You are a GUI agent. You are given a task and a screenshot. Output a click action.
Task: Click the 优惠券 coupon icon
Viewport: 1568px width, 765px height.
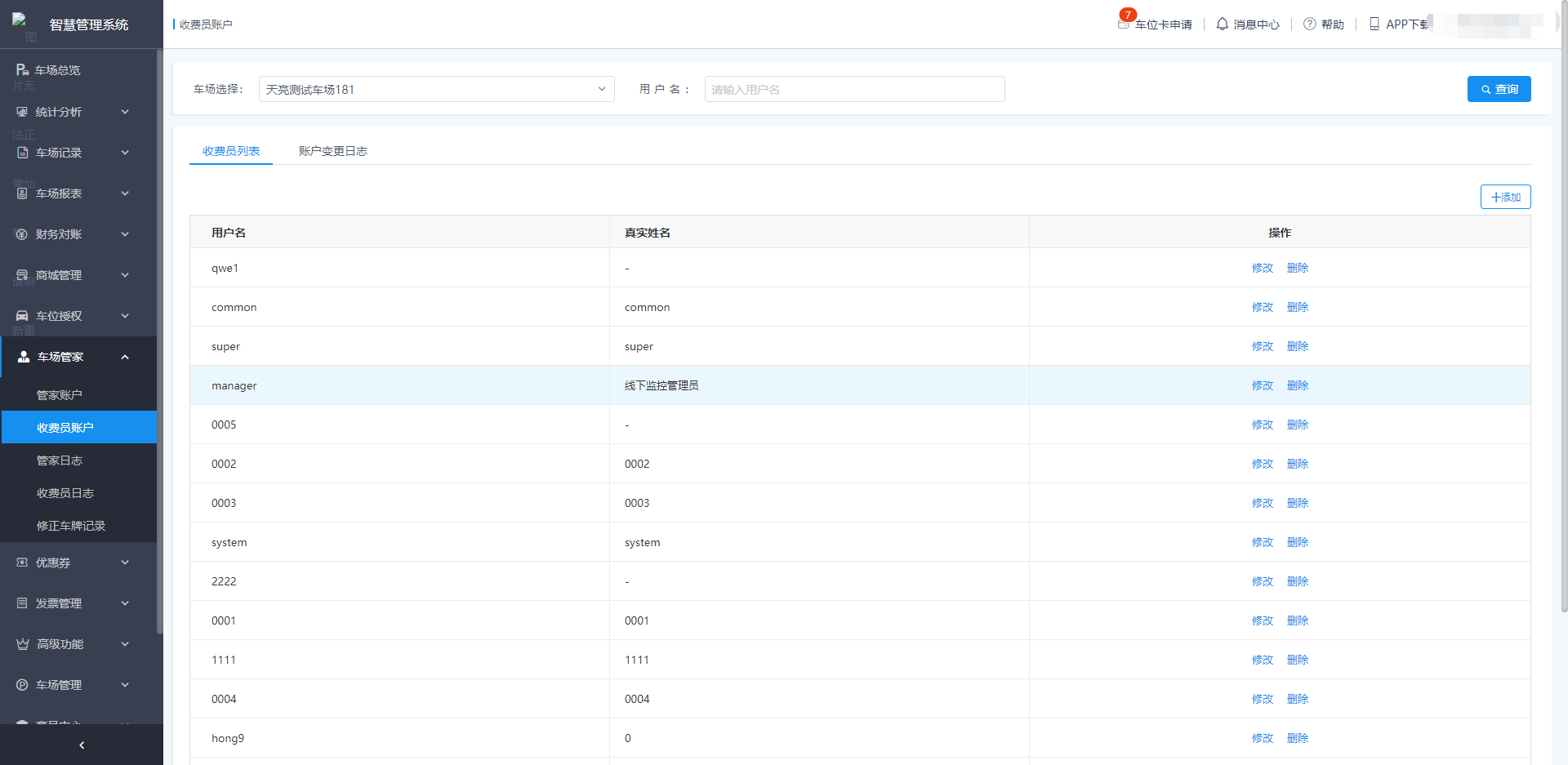click(22, 563)
